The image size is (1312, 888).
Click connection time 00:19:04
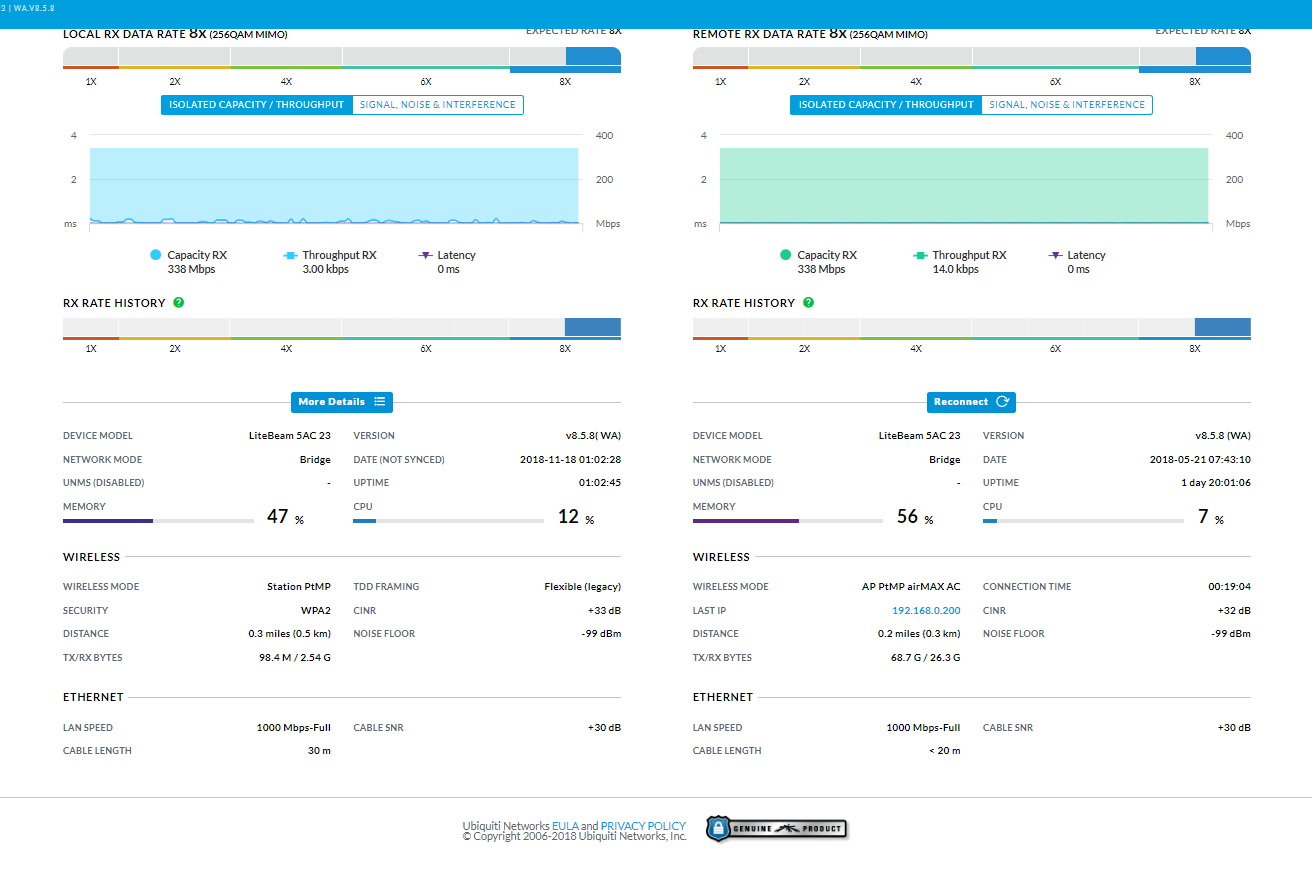pos(1229,587)
